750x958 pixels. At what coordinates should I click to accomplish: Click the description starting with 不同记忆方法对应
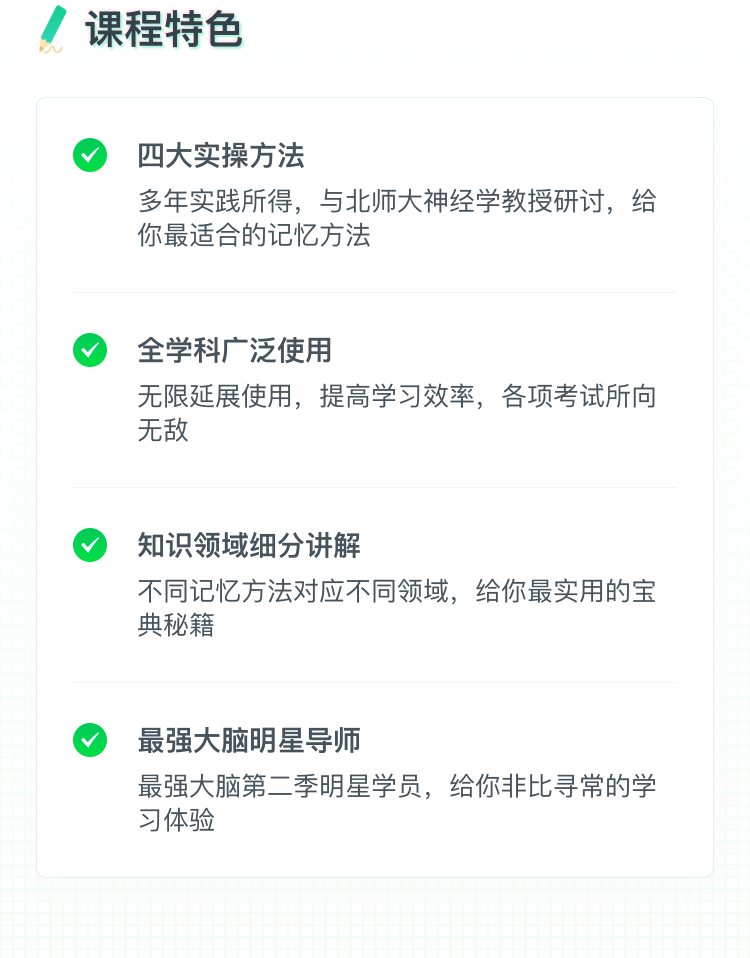[x=397, y=608]
